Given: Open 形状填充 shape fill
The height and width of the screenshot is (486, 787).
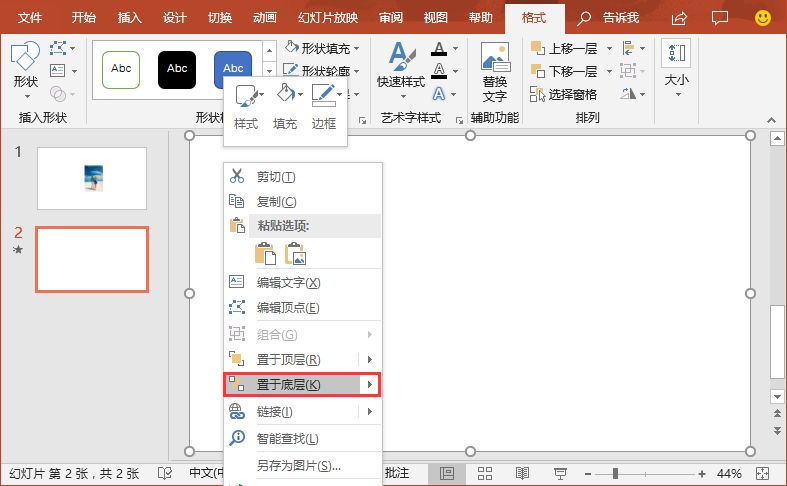Looking at the screenshot, I should 322,48.
